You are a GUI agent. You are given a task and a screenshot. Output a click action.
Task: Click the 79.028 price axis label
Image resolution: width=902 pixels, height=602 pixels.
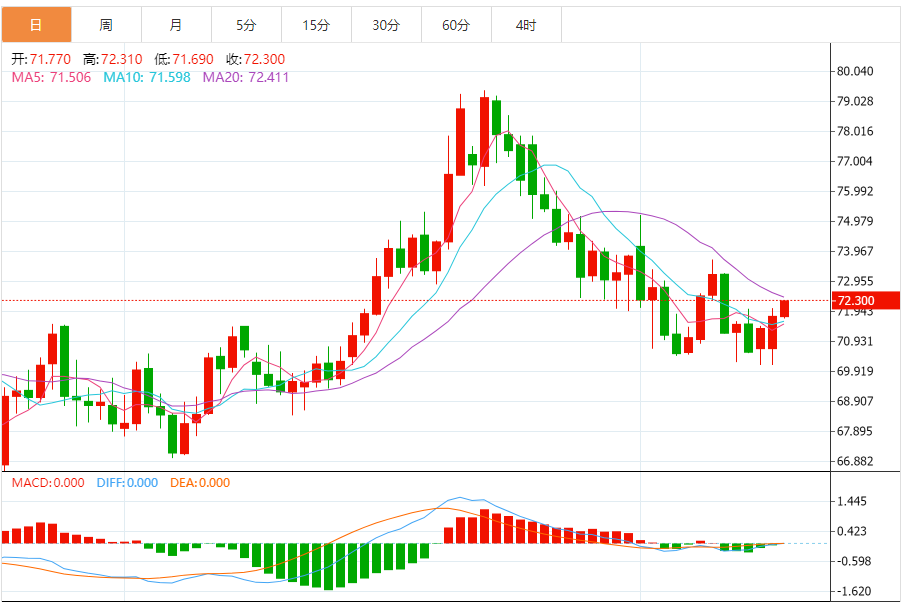(x=855, y=101)
